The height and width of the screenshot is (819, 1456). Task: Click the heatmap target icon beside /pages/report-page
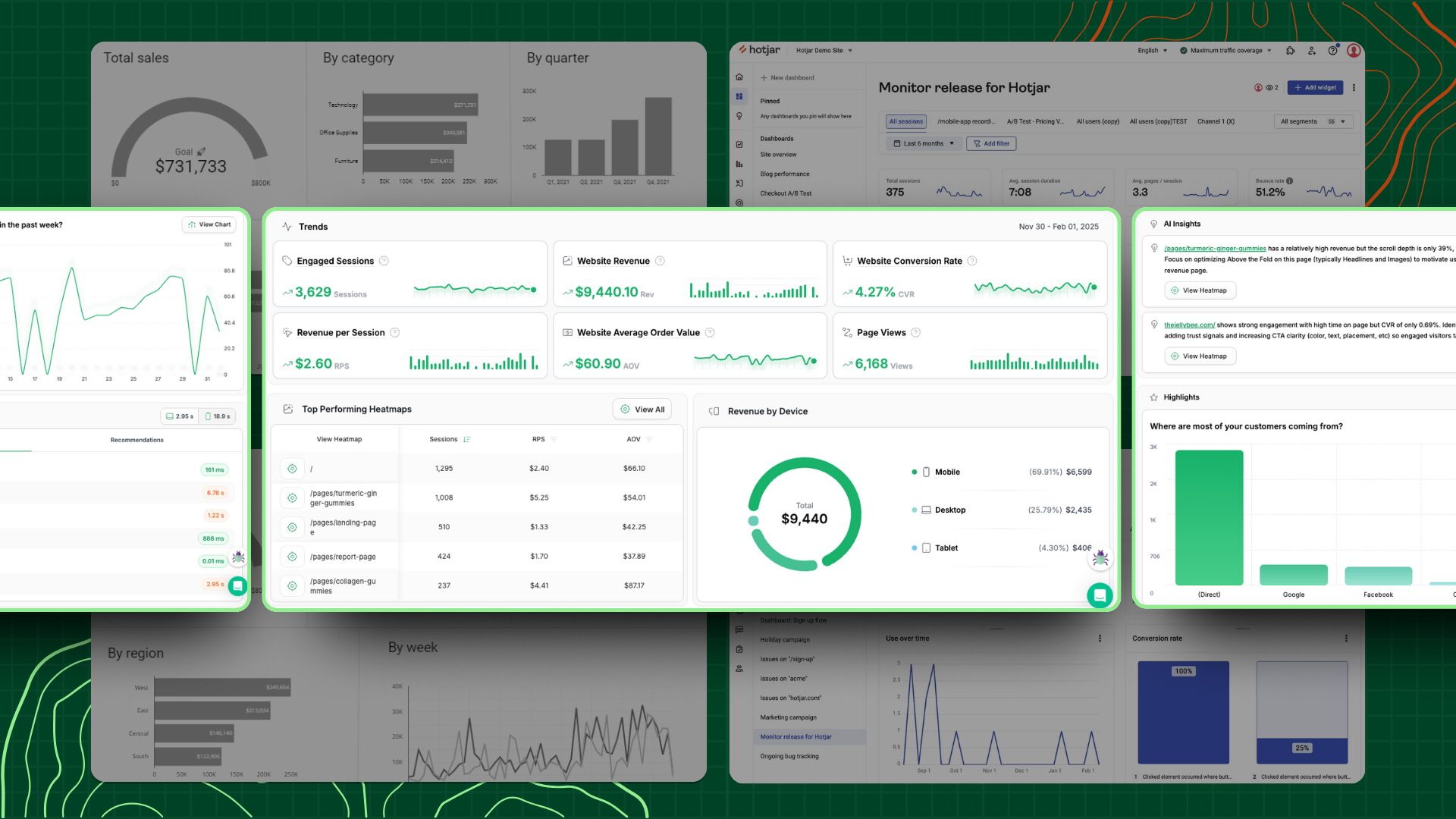tap(292, 556)
